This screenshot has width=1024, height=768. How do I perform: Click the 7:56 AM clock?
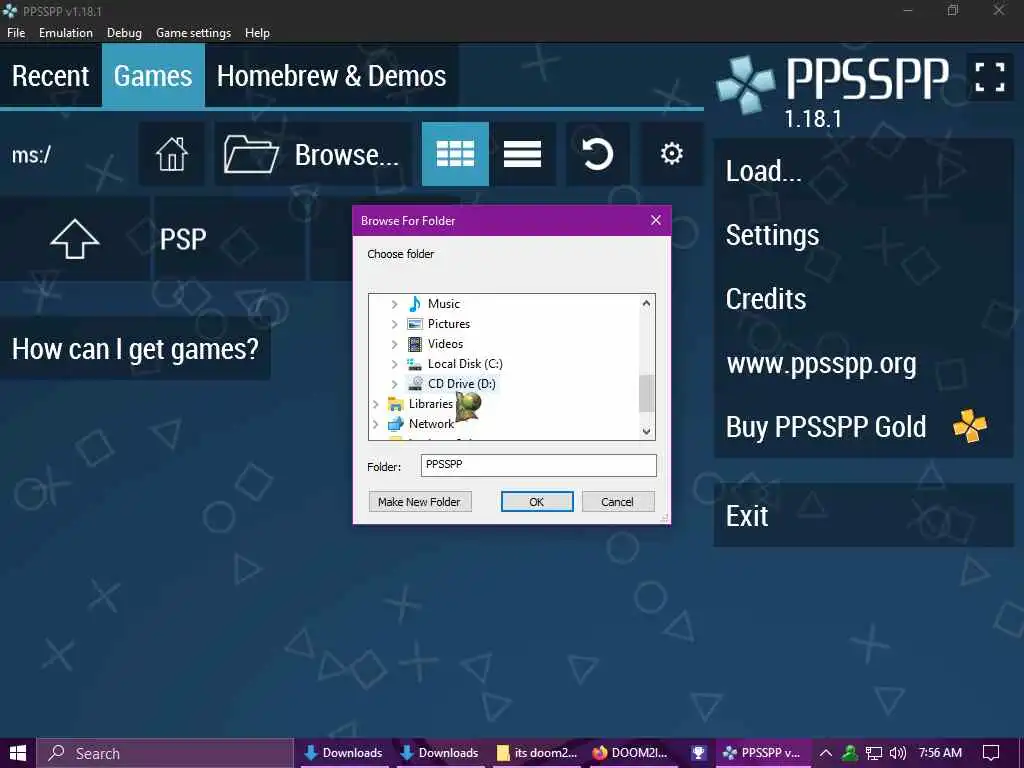(x=940, y=753)
